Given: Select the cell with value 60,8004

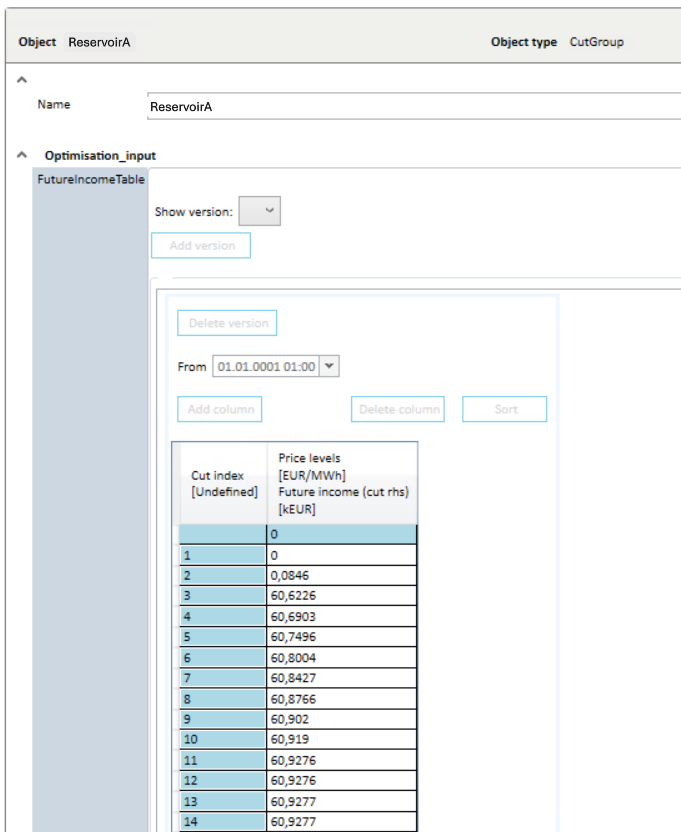Looking at the screenshot, I should coord(342,658).
